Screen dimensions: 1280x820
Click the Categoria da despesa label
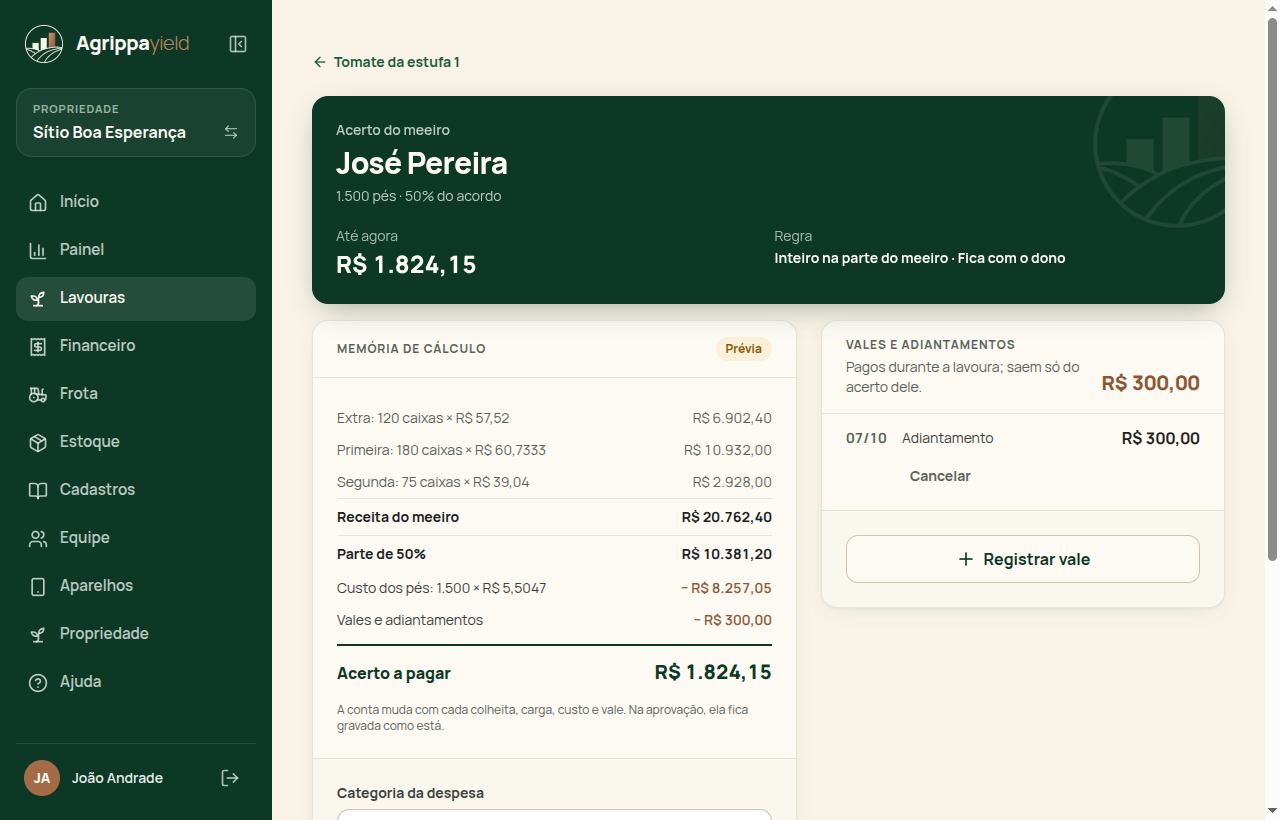410,793
